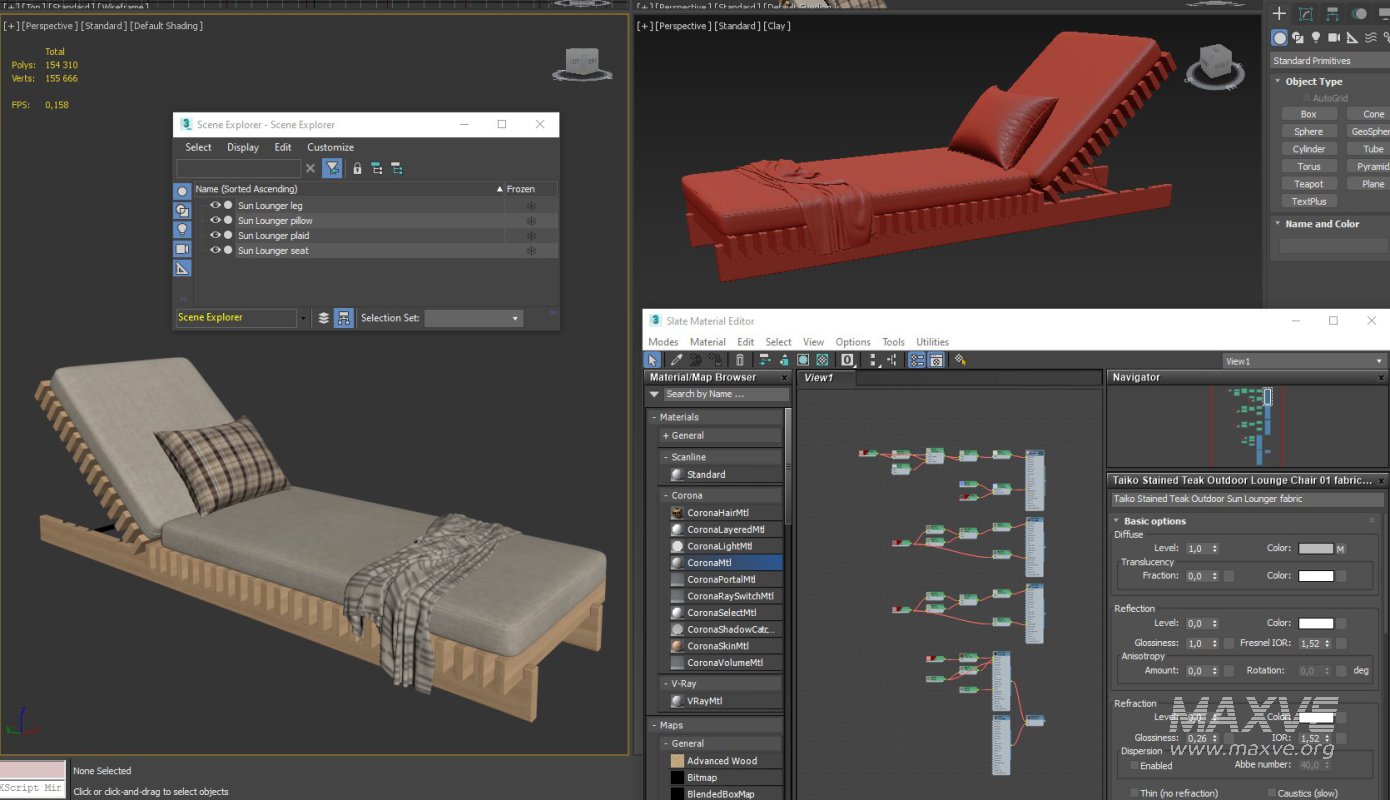The width and height of the screenshot is (1390, 800).
Task: Click the Sort by Layer icon in Scene Explorer
Action: (324, 318)
